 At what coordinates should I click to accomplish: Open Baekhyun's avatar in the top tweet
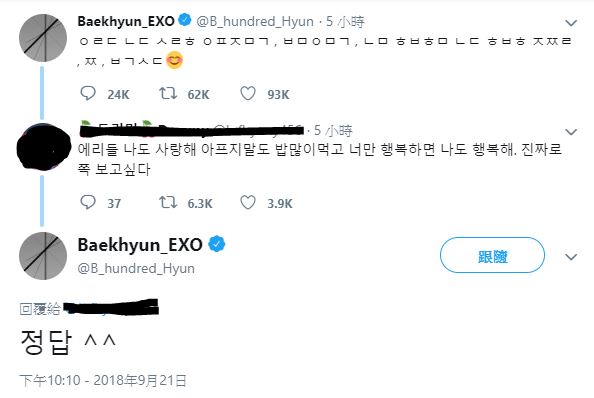(x=43, y=38)
